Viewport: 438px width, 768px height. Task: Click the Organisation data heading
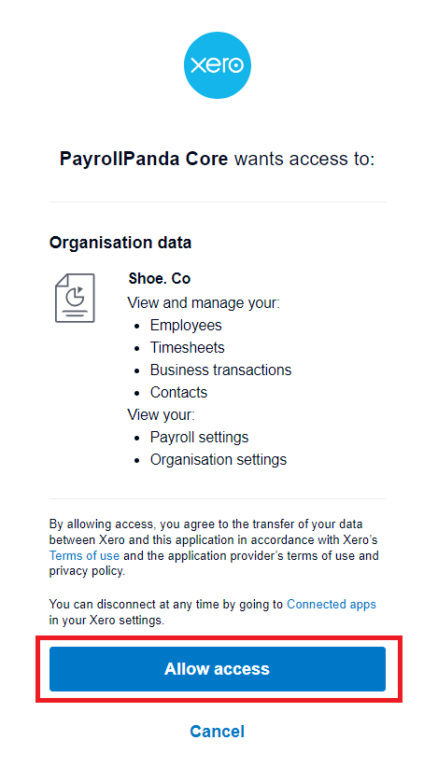(120, 242)
